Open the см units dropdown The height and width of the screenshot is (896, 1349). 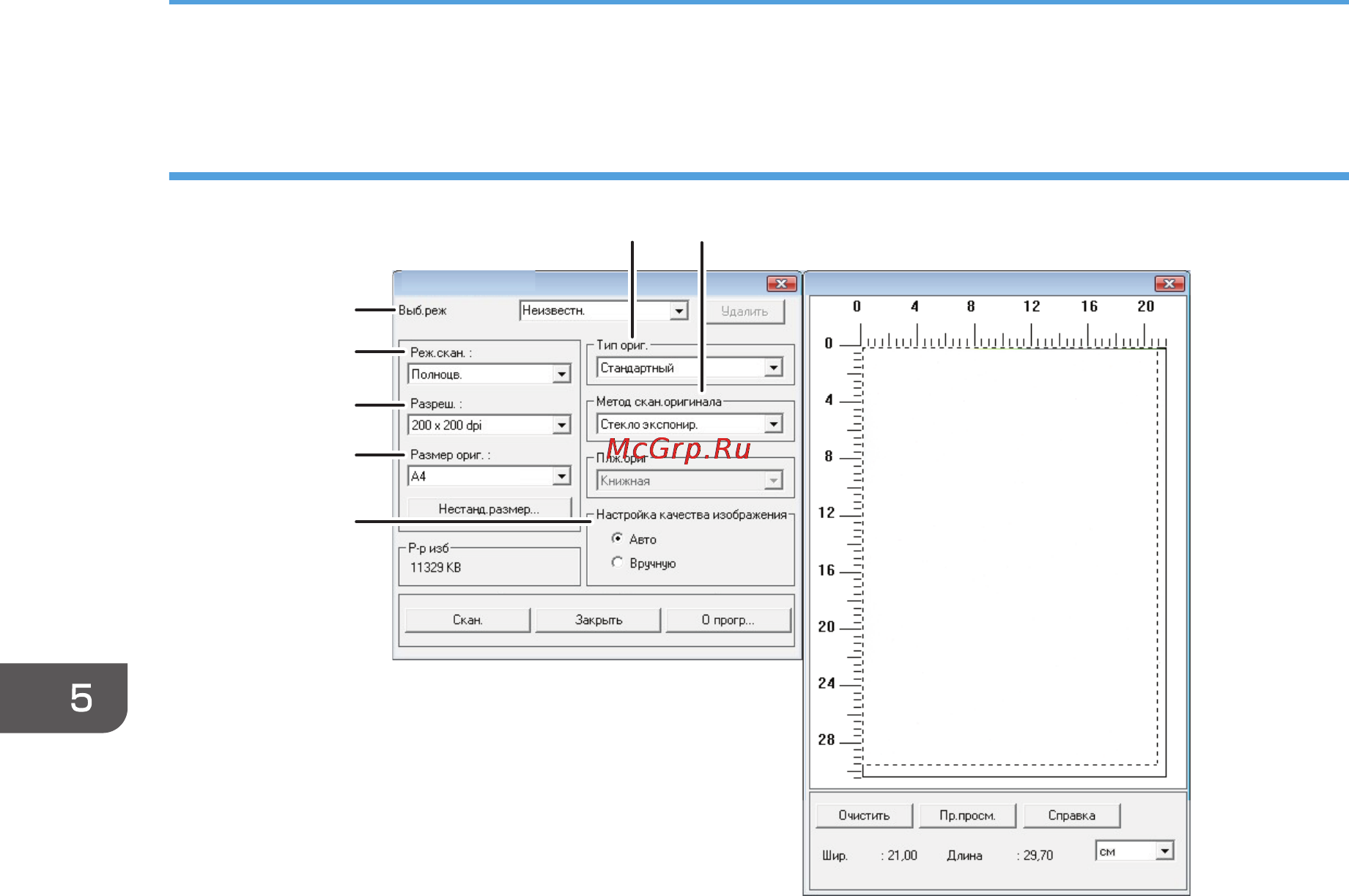click(1135, 851)
